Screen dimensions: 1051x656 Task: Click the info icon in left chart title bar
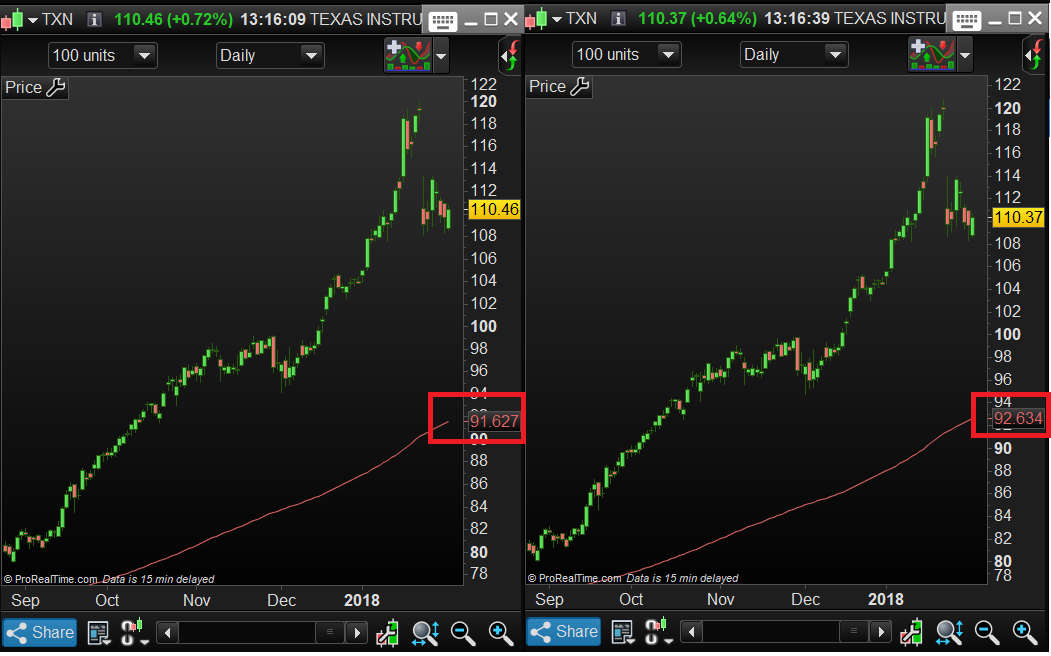pos(95,19)
